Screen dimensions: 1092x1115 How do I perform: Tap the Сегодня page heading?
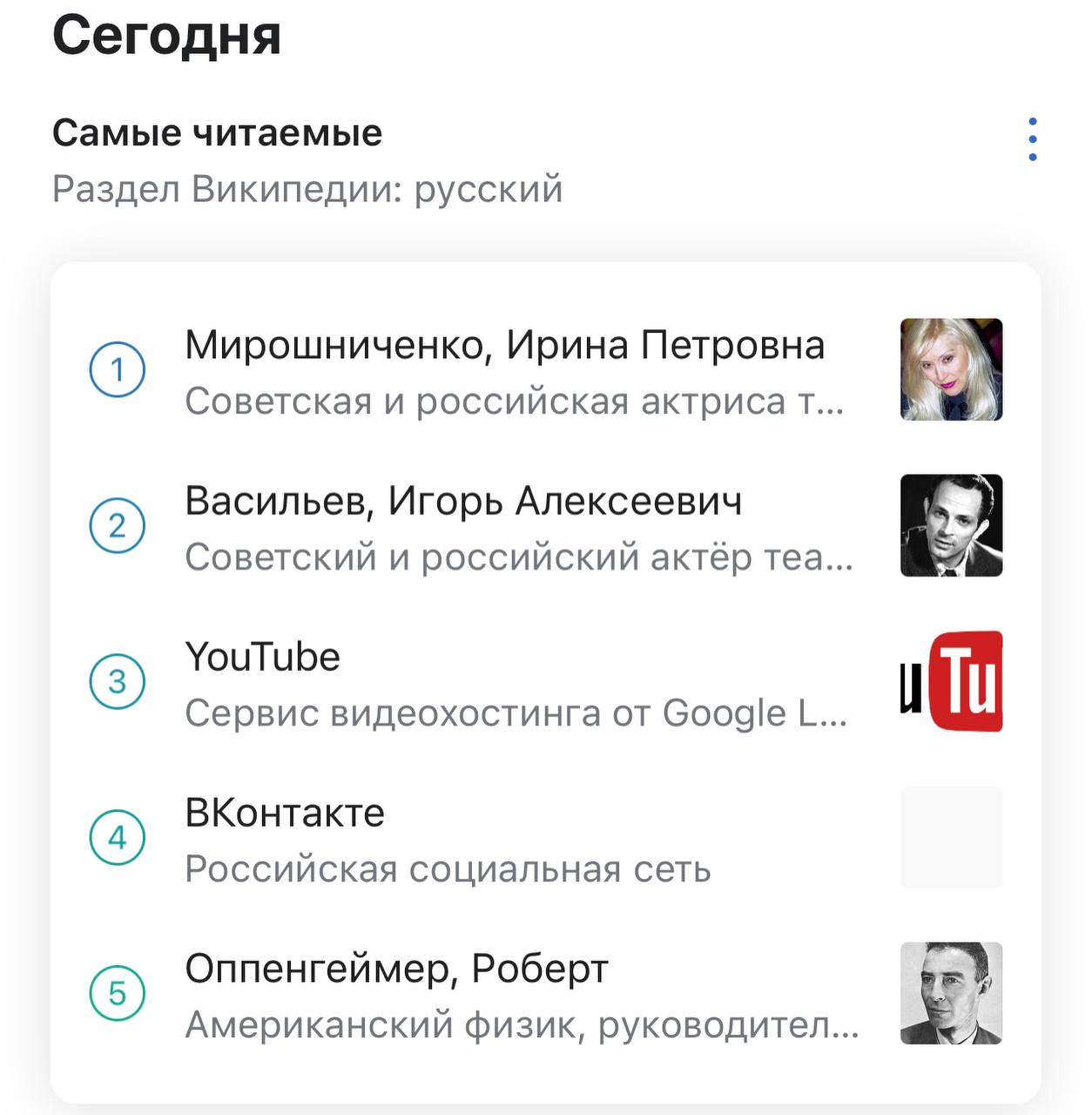tap(166, 37)
